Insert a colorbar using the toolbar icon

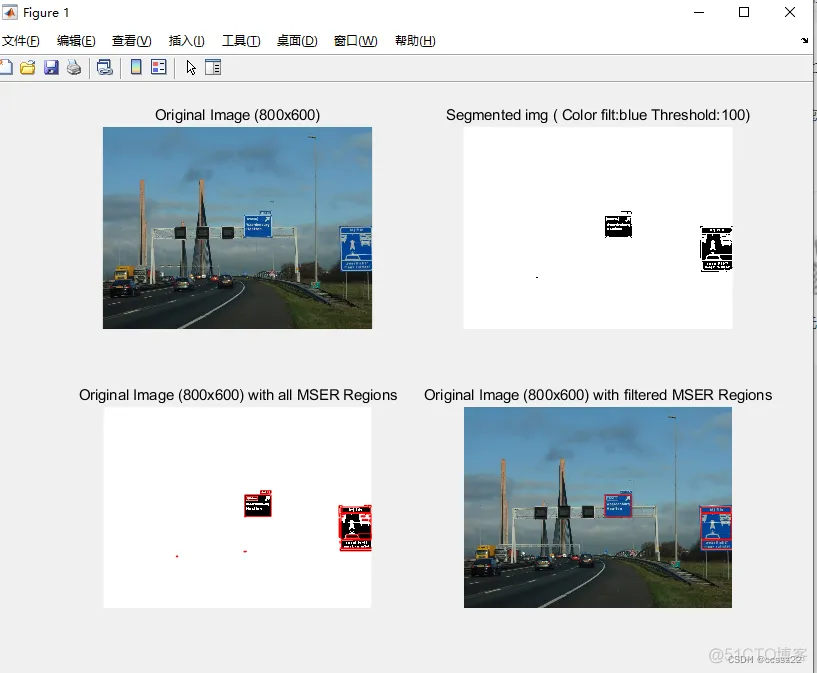[x=136, y=67]
